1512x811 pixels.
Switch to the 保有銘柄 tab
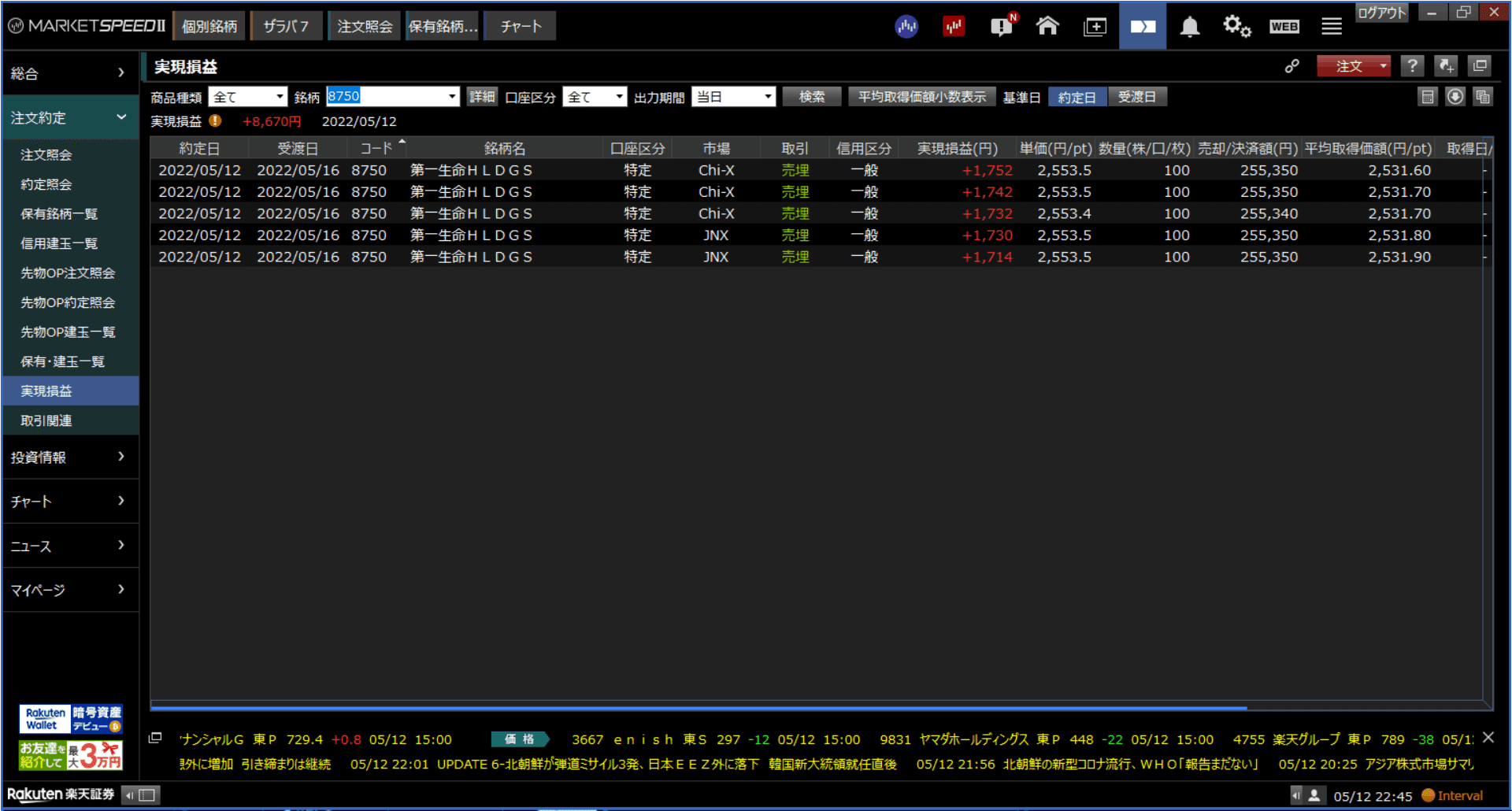click(x=443, y=26)
